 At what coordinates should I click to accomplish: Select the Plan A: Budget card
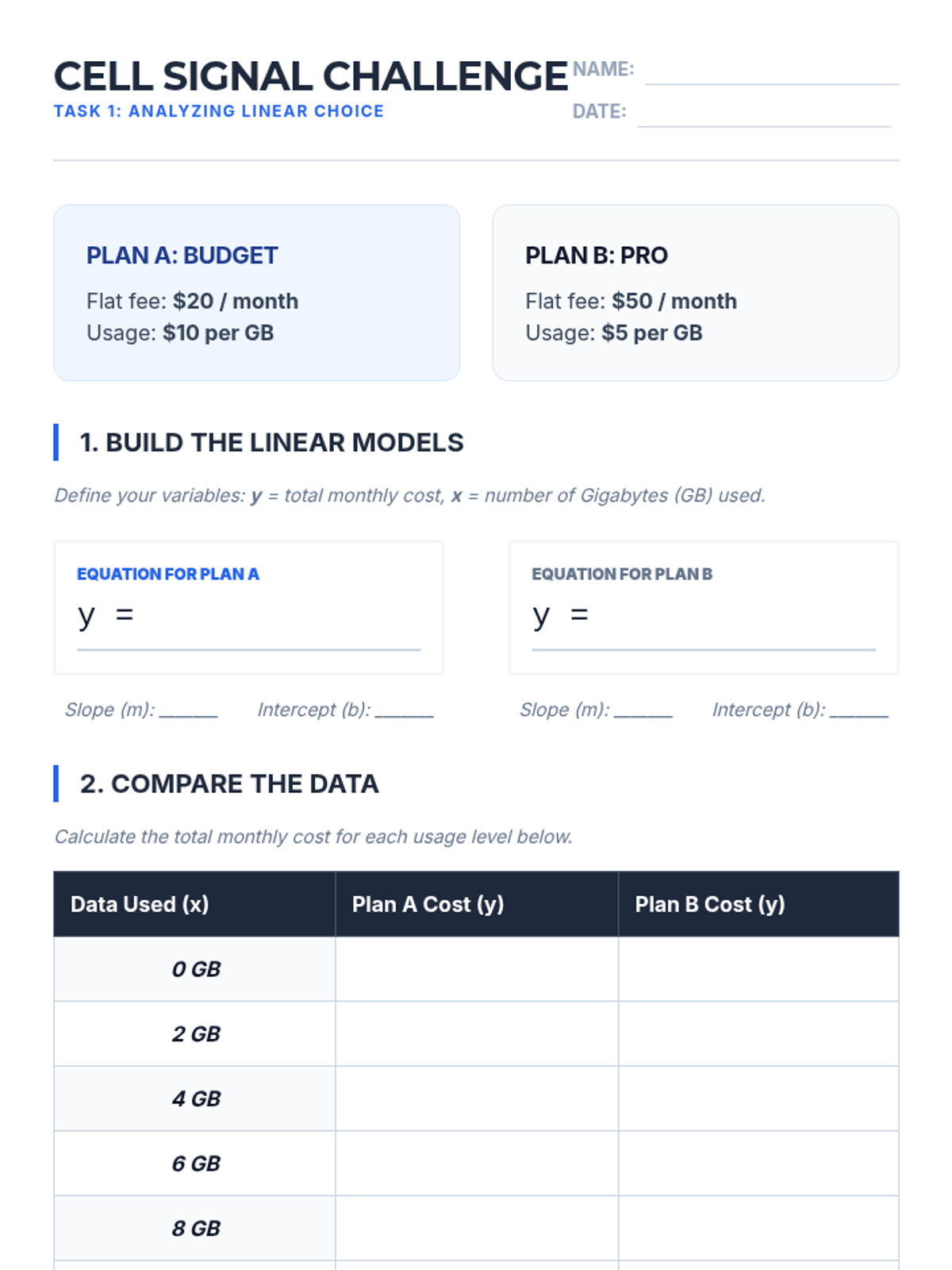coord(256,292)
